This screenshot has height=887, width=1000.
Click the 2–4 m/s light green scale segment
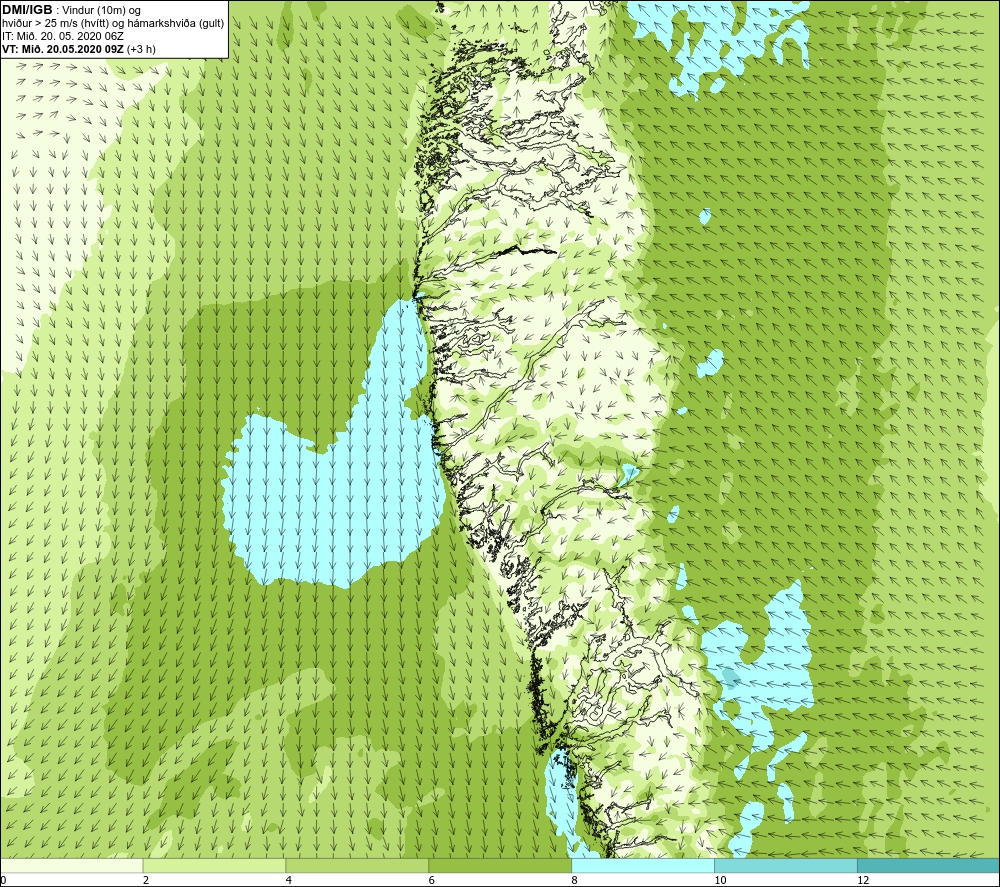pos(214,865)
